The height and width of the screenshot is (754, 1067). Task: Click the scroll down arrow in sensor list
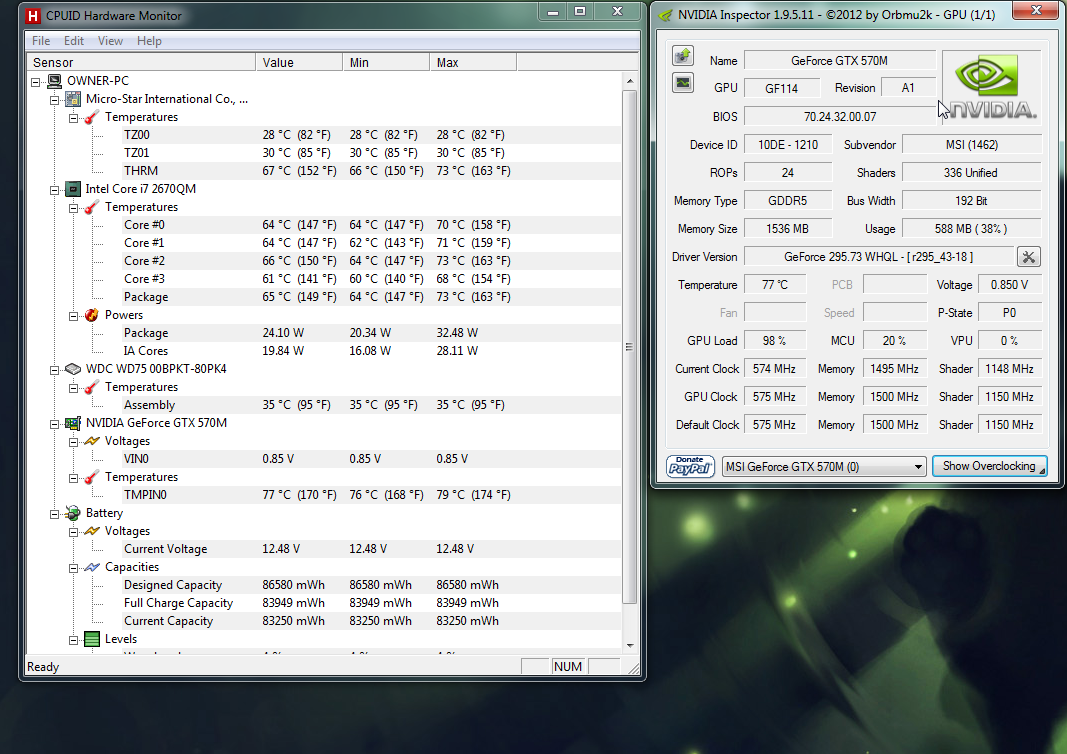point(629,645)
